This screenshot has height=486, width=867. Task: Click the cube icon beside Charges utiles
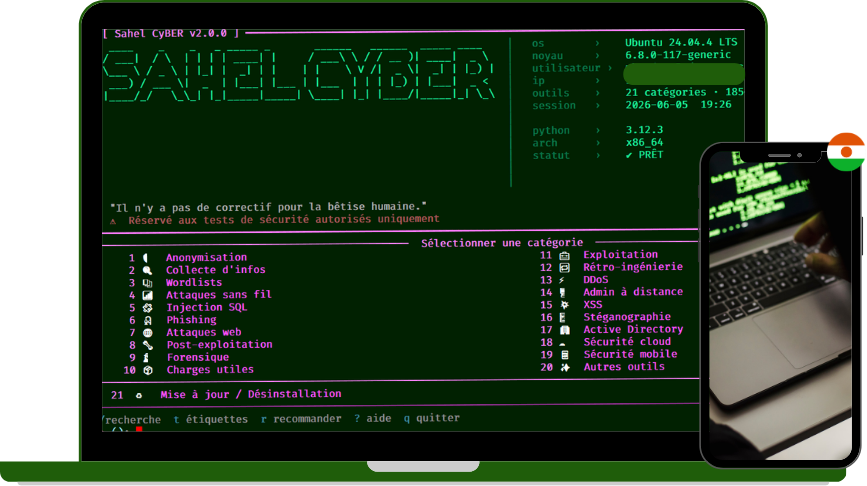click(148, 370)
